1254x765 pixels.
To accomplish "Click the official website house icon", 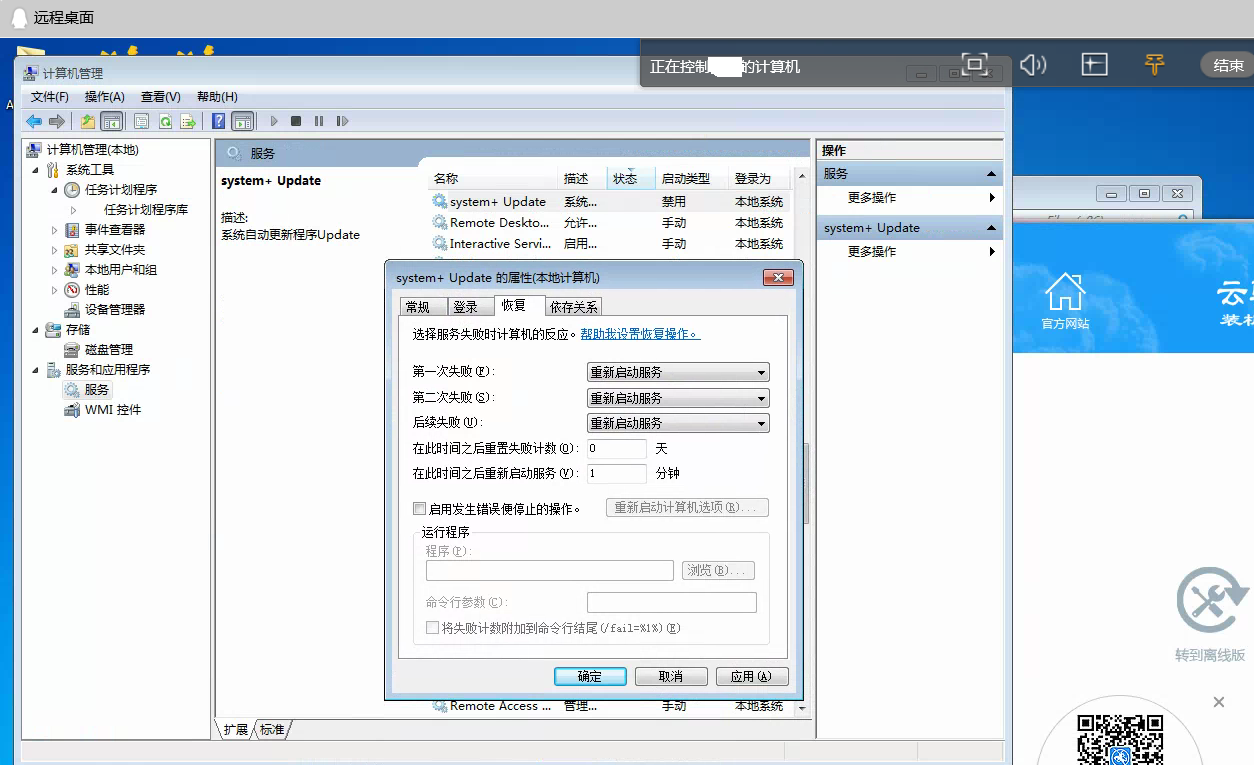I will 1064,293.
